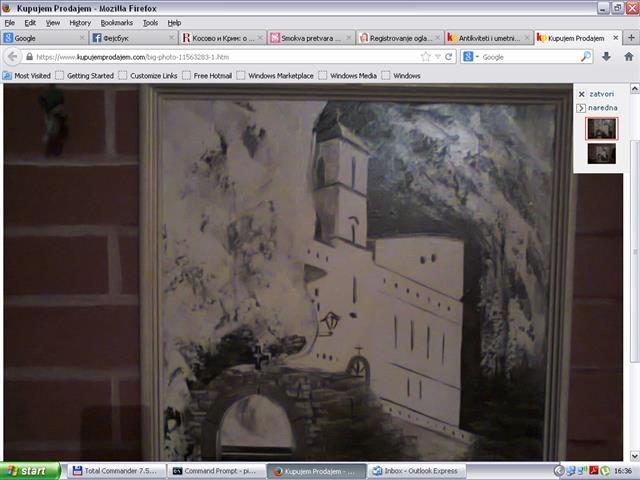This screenshot has height=480, width=640.
Task: Click the naredna next photo link
Action: tap(602, 108)
